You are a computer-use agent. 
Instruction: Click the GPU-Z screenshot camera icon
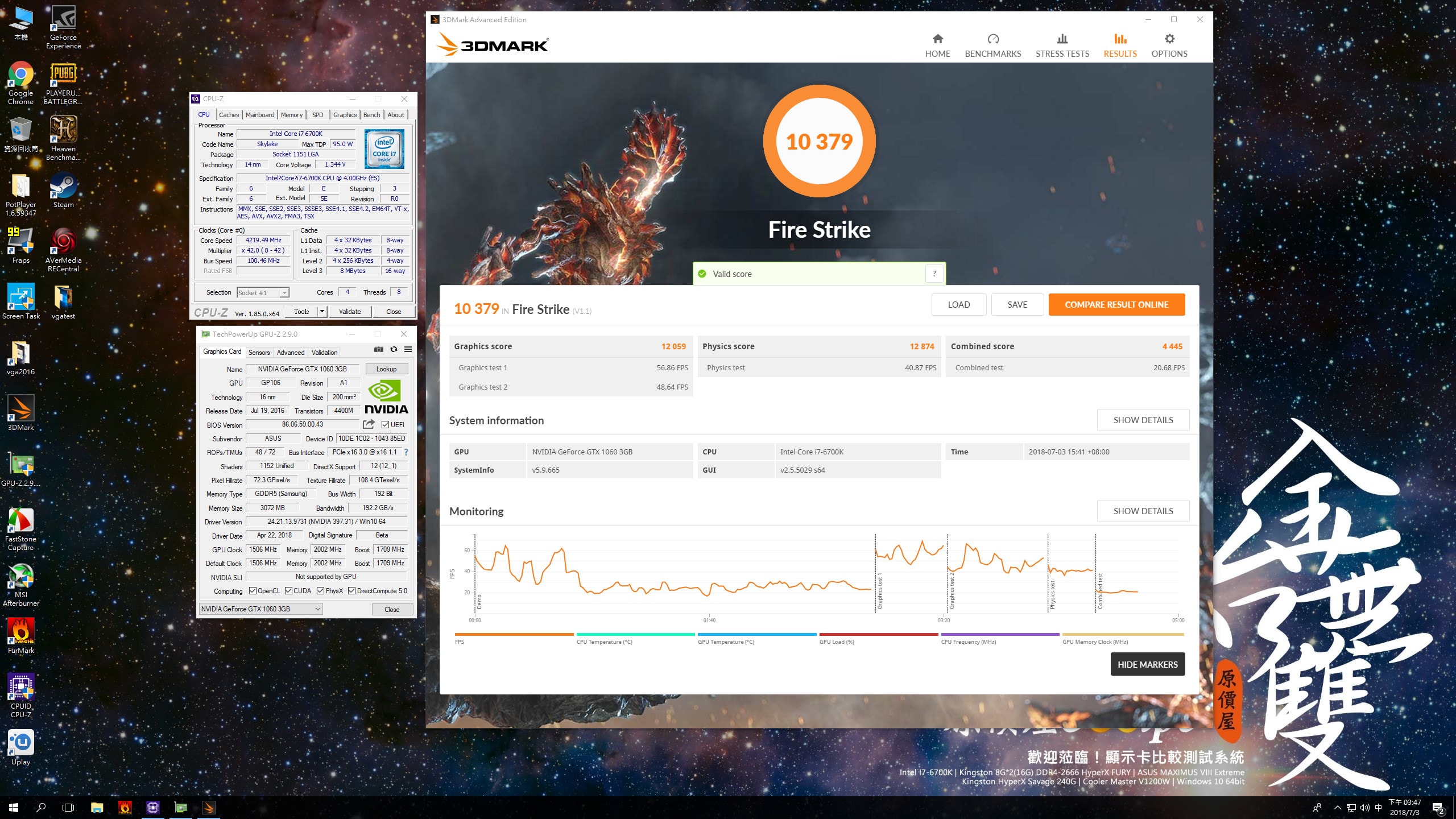(x=379, y=349)
